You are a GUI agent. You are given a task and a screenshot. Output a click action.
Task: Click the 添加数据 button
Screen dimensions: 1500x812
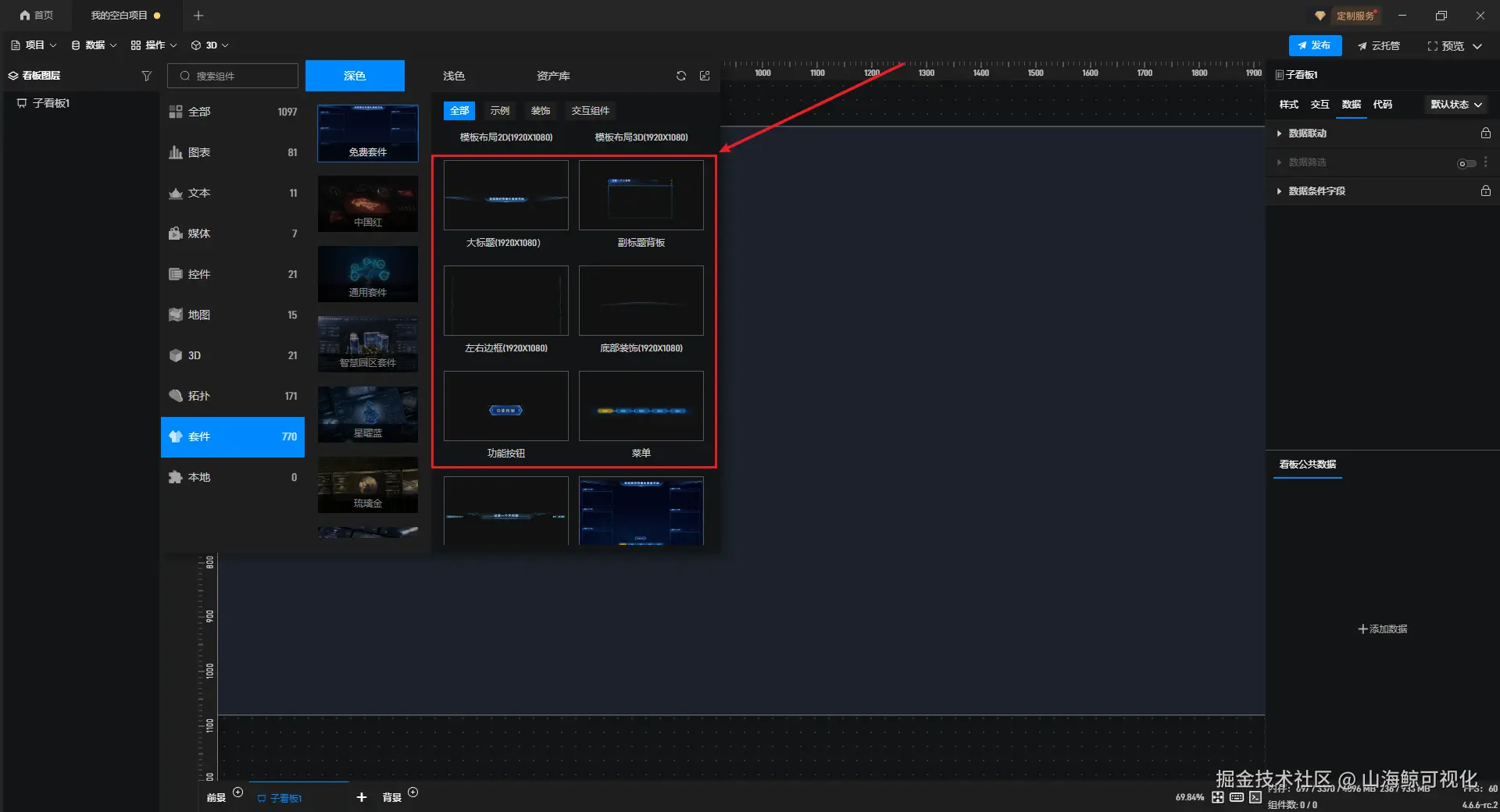pyautogui.click(x=1383, y=629)
